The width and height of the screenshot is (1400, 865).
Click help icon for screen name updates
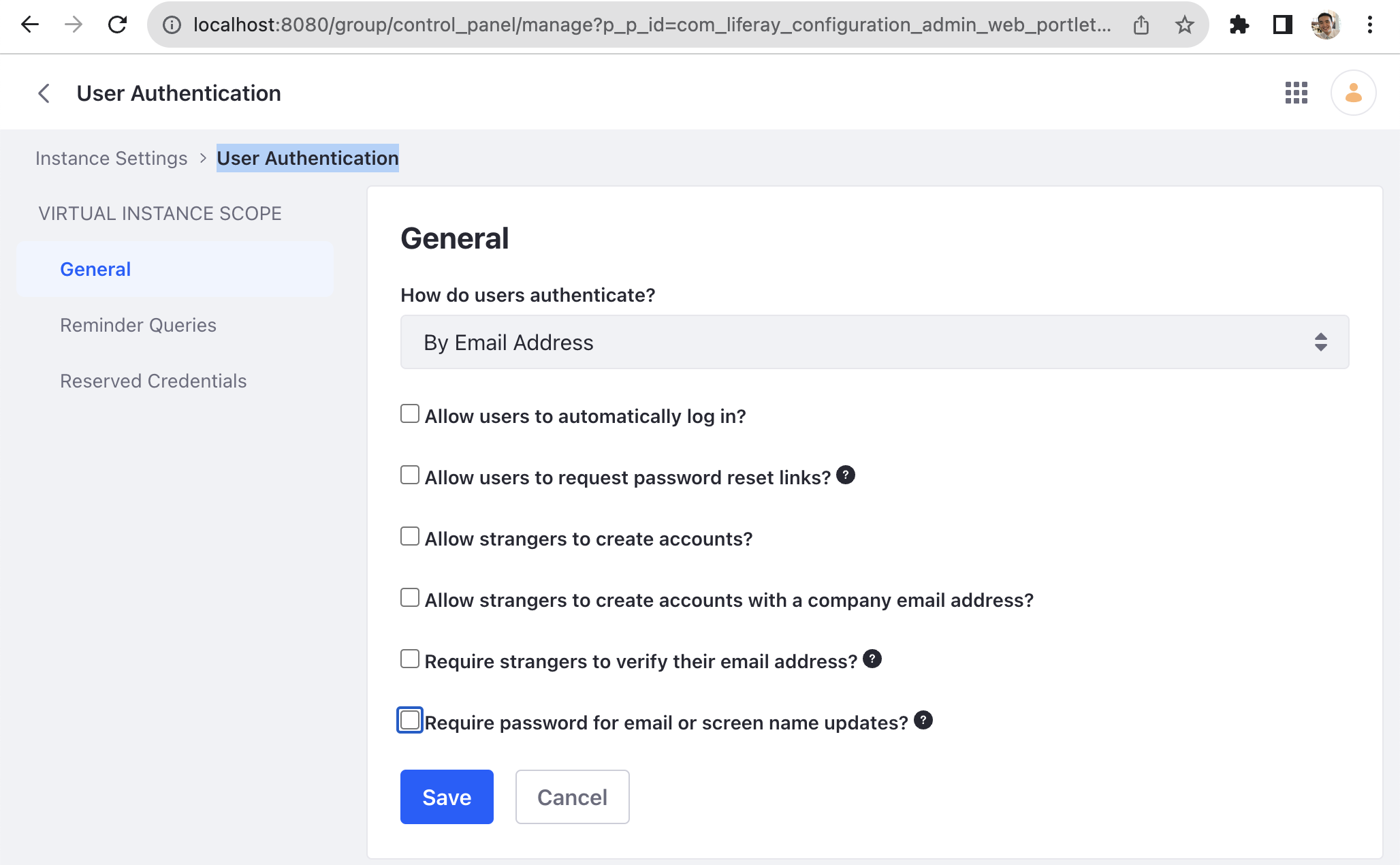[x=923, y=720]
